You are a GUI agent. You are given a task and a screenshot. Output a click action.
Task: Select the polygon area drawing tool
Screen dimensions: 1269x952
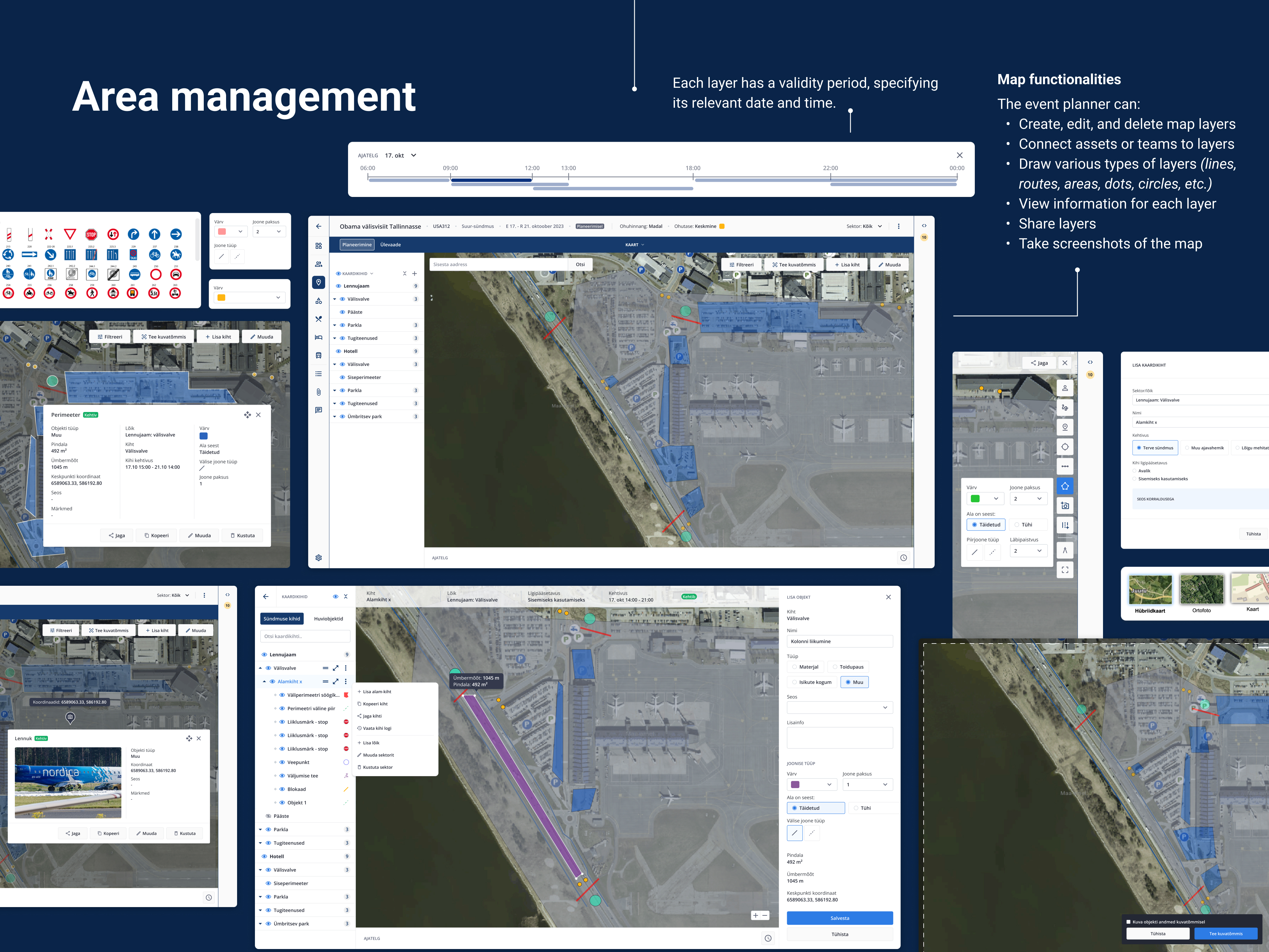(1065, 486)
